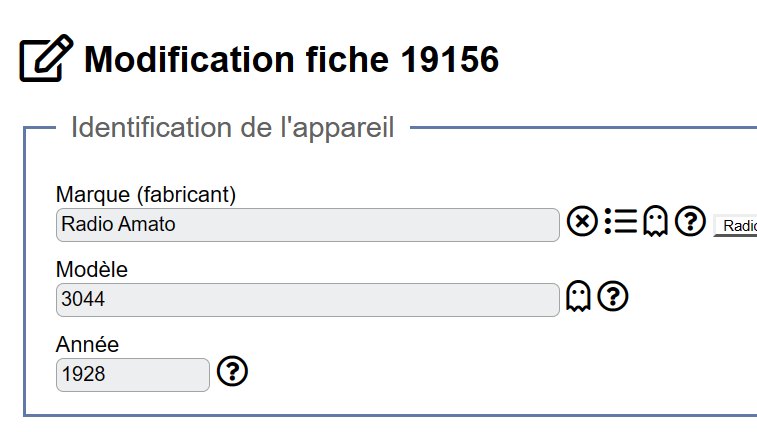Click the fiche number 19156 in the heading
This screenshot has height=432, width=757.
(x=450, y=59)
